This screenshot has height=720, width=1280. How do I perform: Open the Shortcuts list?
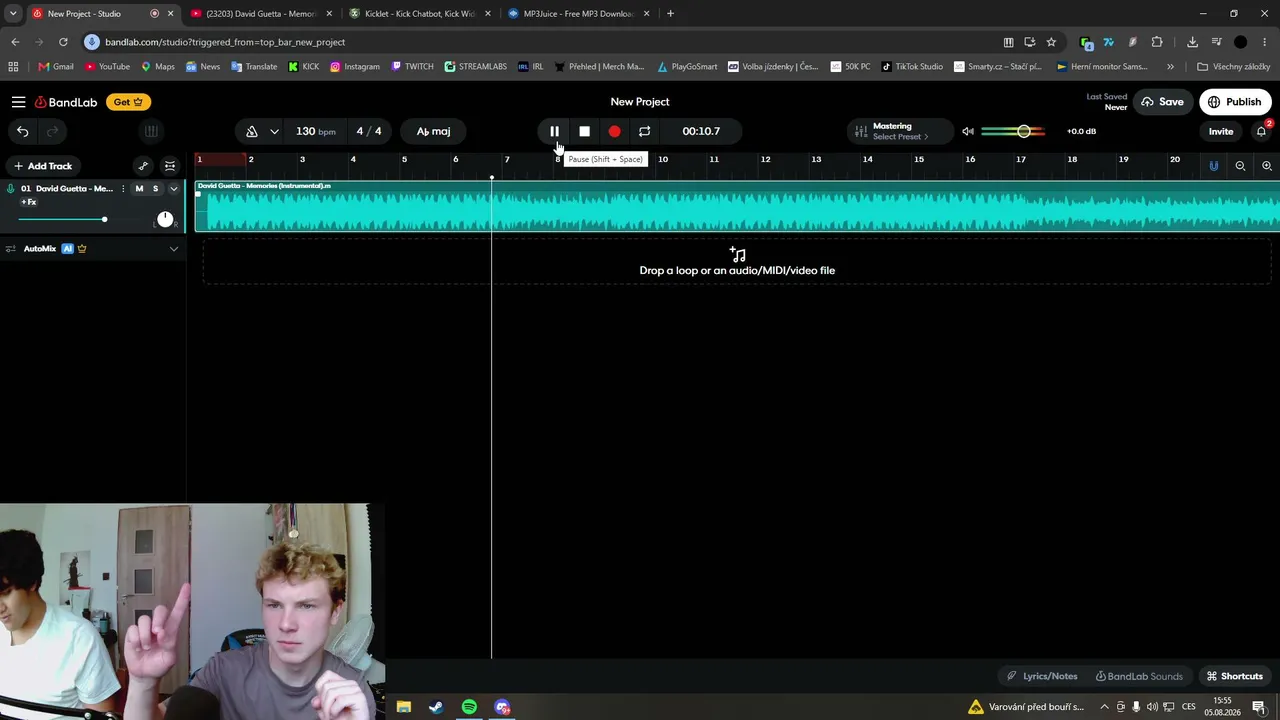(1234, 676)
